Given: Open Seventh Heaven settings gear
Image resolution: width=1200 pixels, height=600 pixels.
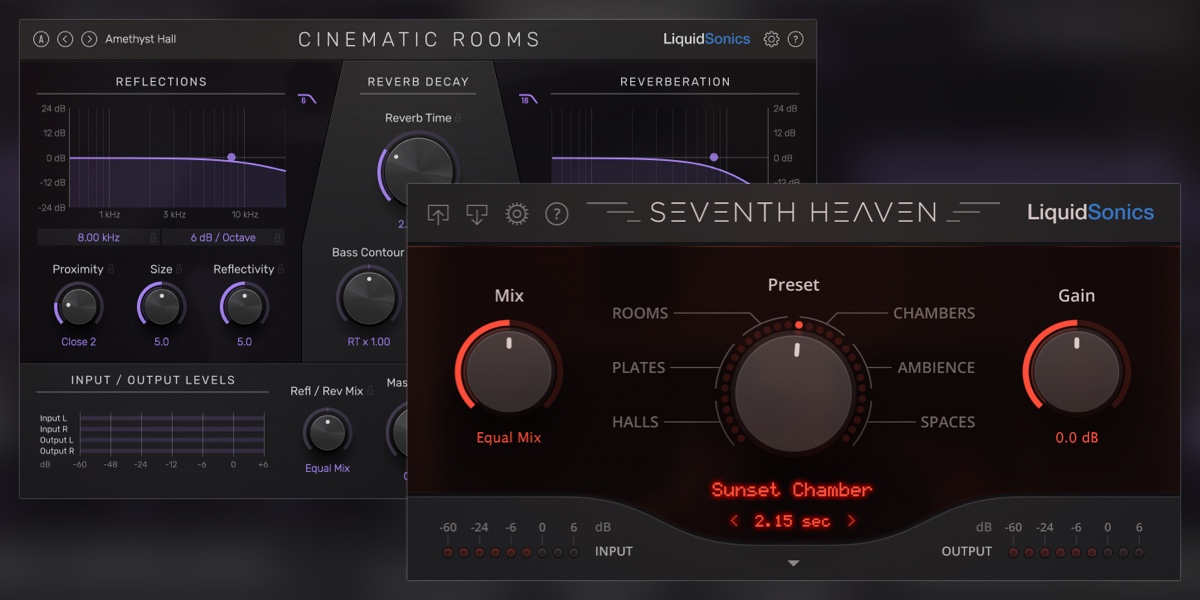Looking at the screenshot, I should 517,214.
